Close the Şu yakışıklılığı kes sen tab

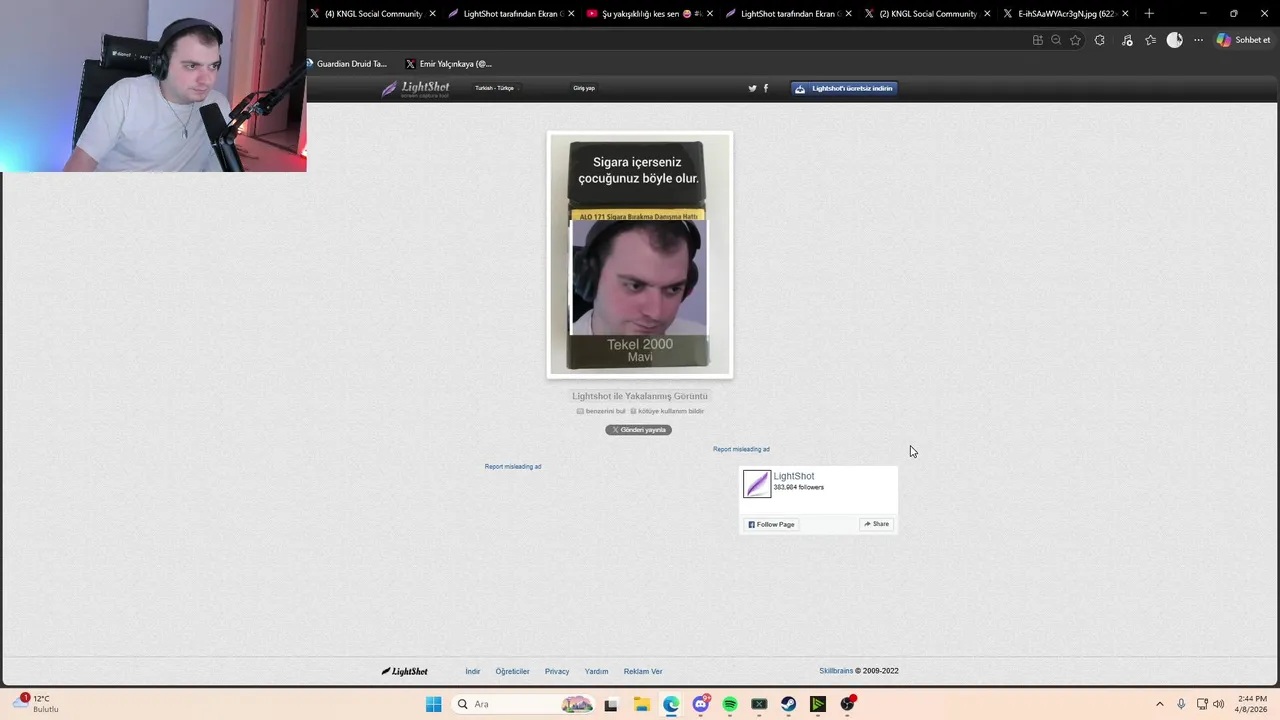(x=709, y=14)
